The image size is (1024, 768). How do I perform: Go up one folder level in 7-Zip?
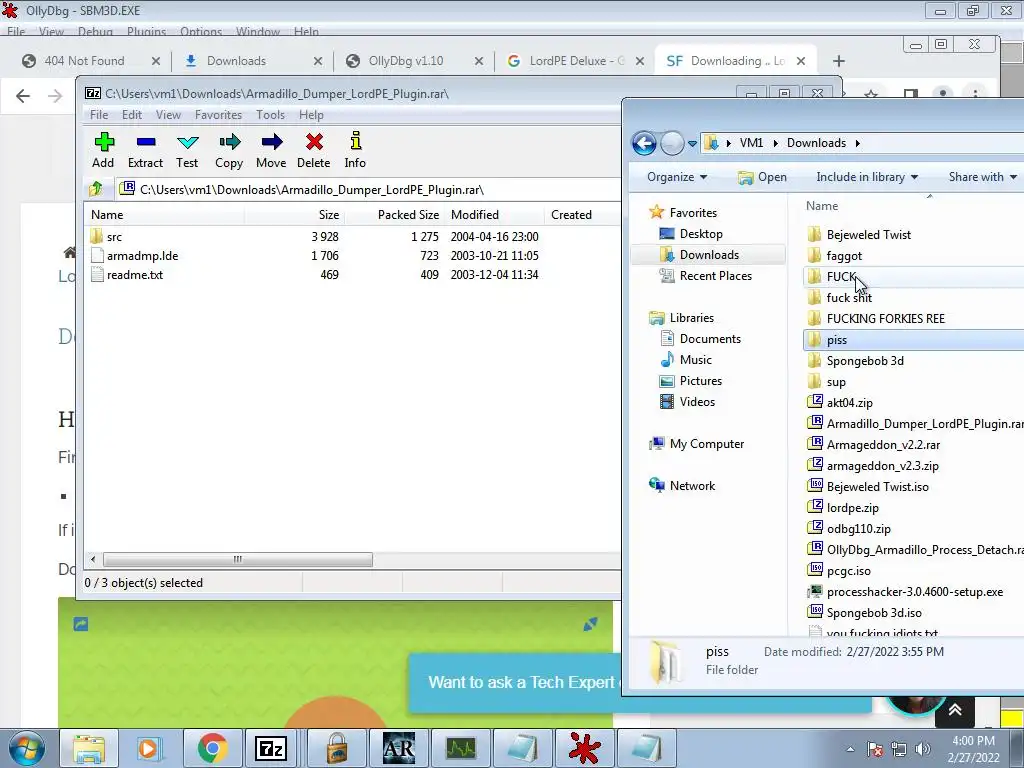point(96,189)
